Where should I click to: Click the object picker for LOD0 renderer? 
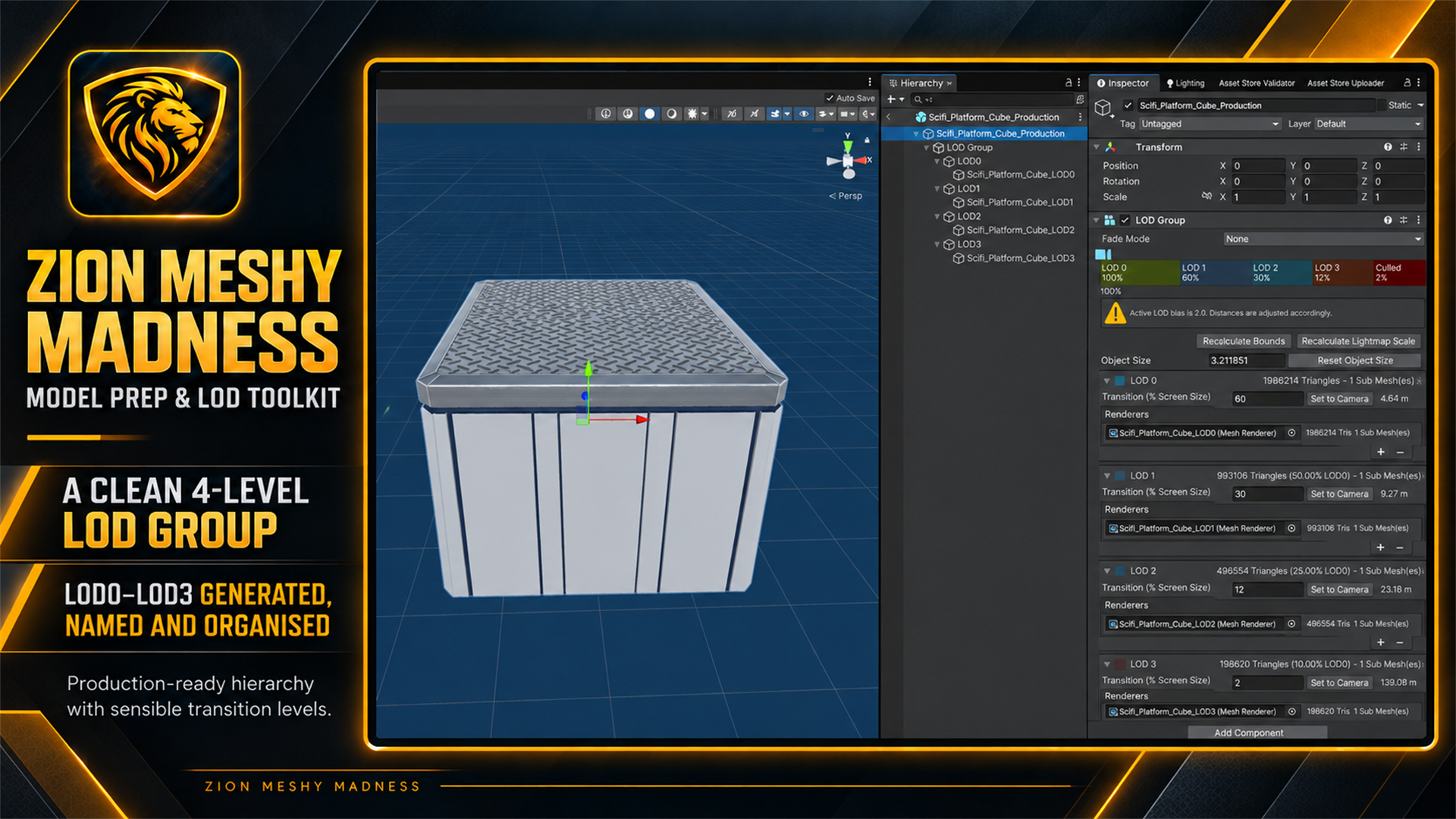click(x=1291, y=433)
